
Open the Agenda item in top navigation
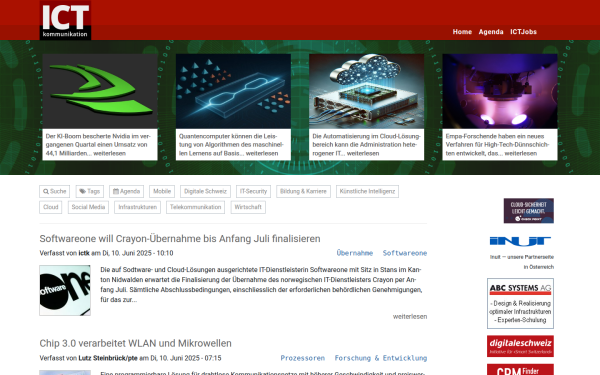click(x=491, y=32)
